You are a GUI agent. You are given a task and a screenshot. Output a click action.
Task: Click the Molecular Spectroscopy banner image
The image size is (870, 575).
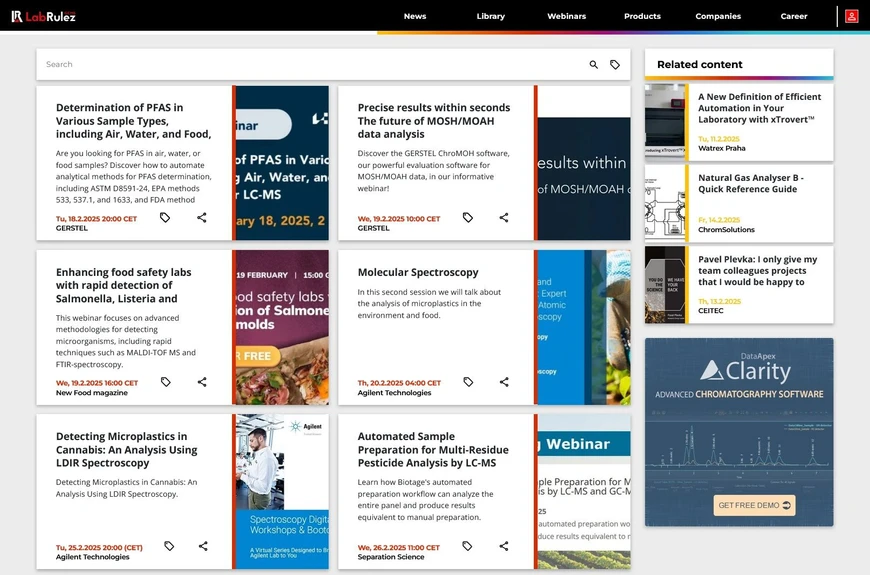[584, 327]
